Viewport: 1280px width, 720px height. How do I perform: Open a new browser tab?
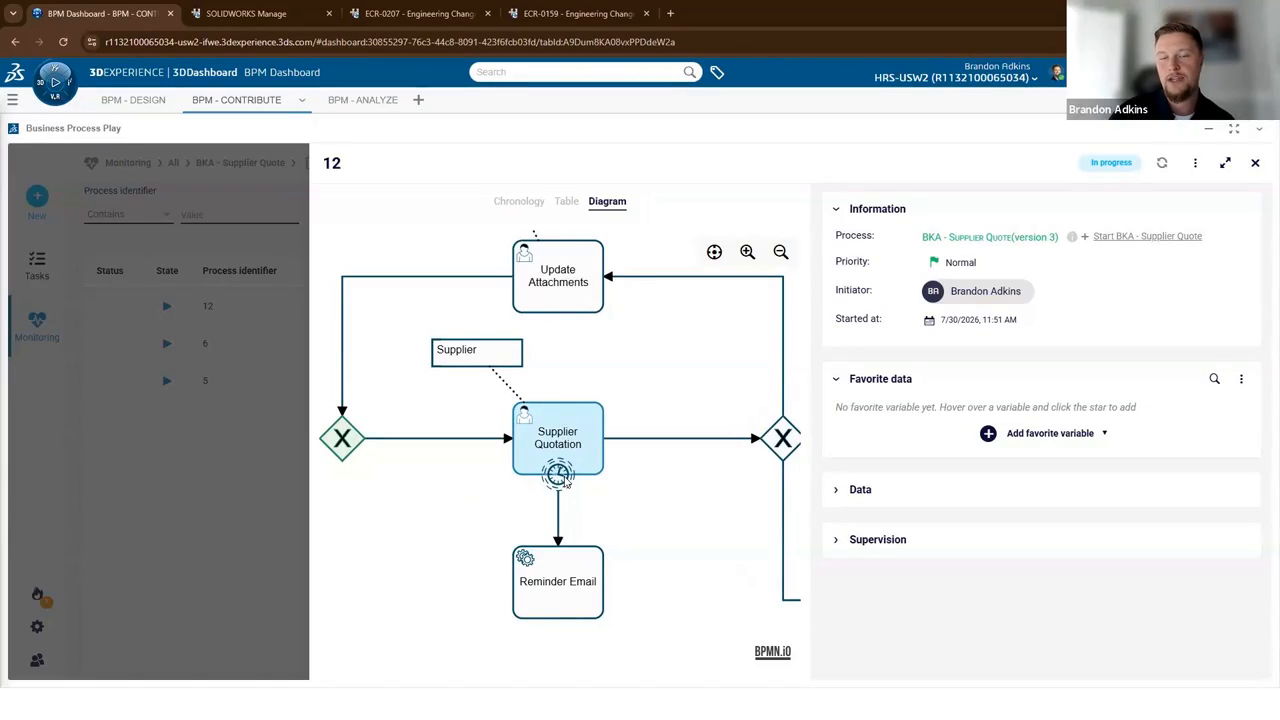click(x=670, y=14)
